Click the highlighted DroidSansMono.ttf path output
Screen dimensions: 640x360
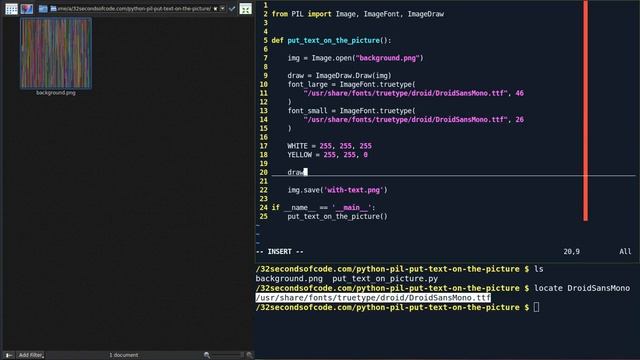click(x=373, y=298)
